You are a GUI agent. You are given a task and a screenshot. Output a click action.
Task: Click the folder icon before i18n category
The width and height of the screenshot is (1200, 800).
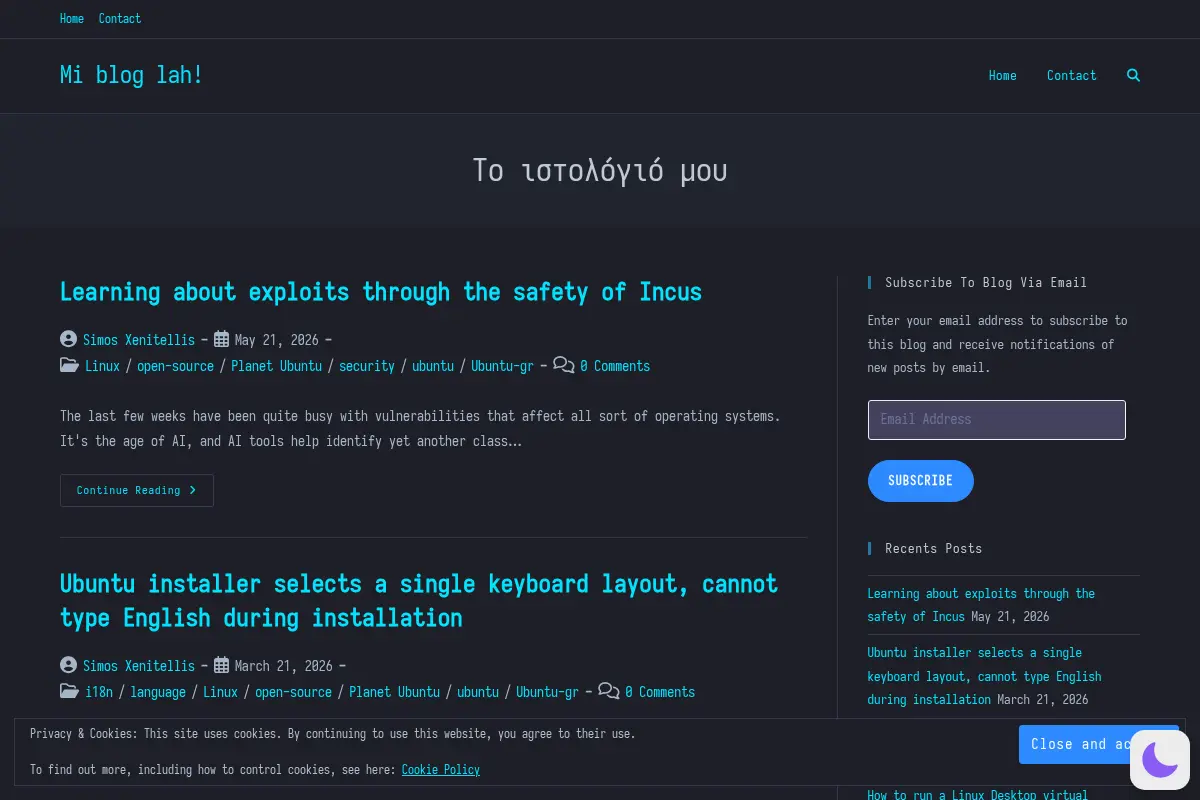click(x=69, y=691)
